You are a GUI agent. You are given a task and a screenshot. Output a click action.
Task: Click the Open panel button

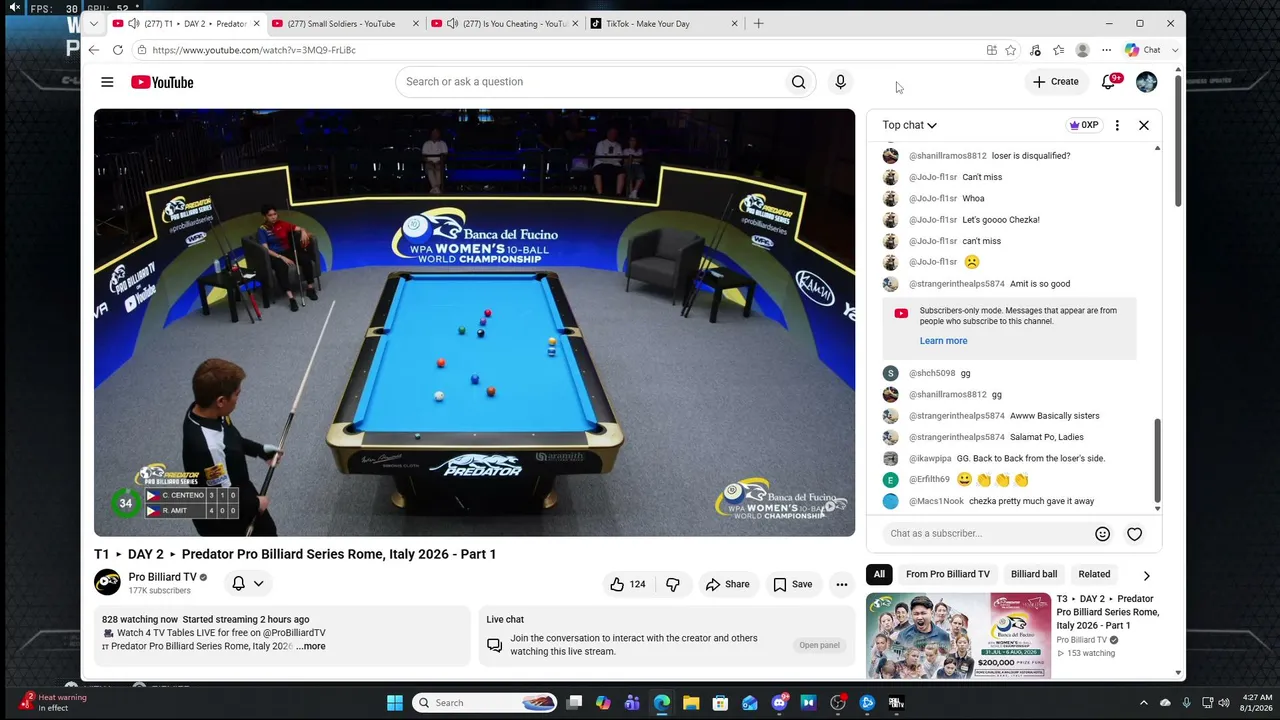[819, 645]
